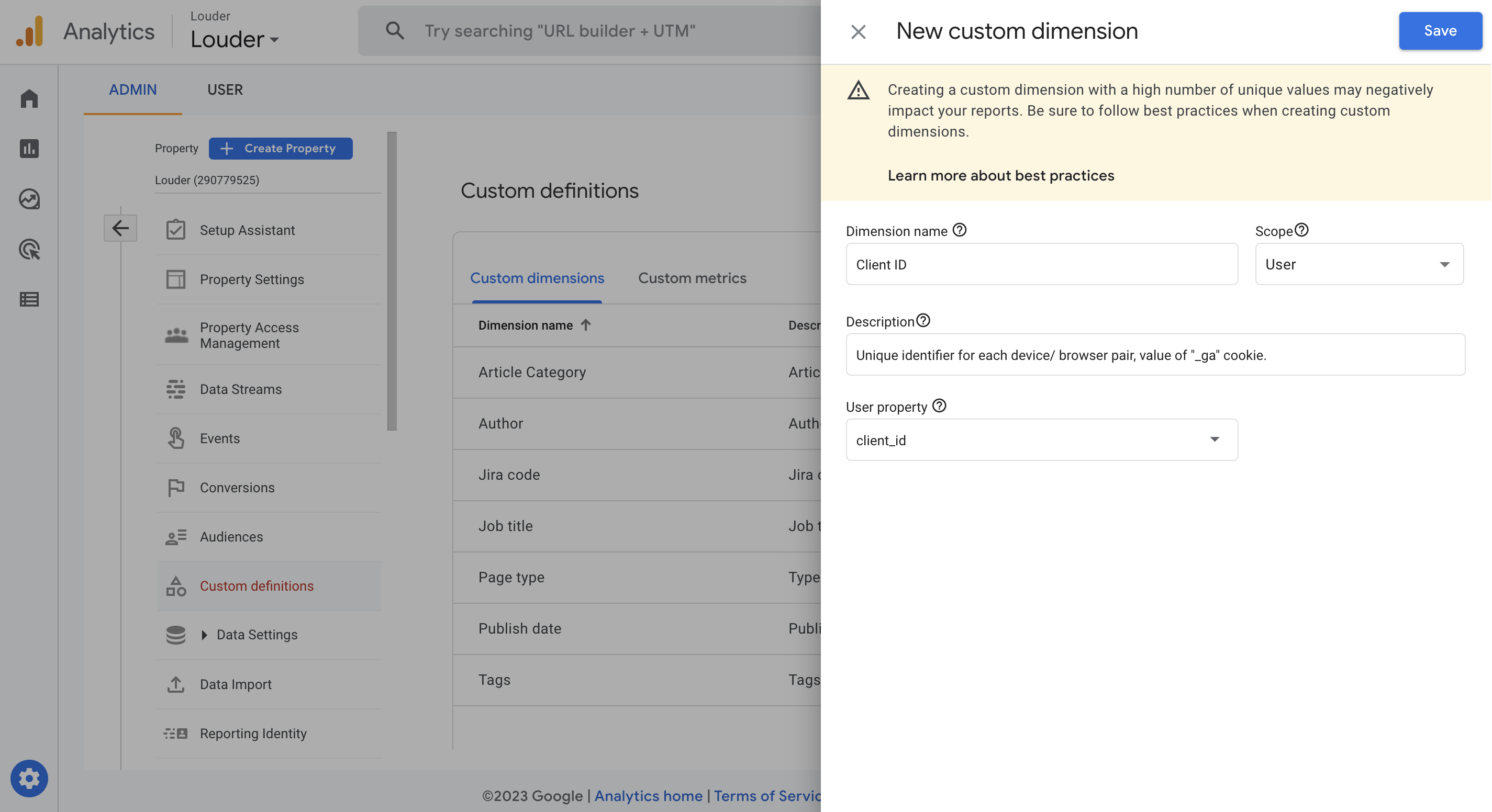Open the User property client_id dropdown
The image size is (1492, 812).
click(1041, 440)
